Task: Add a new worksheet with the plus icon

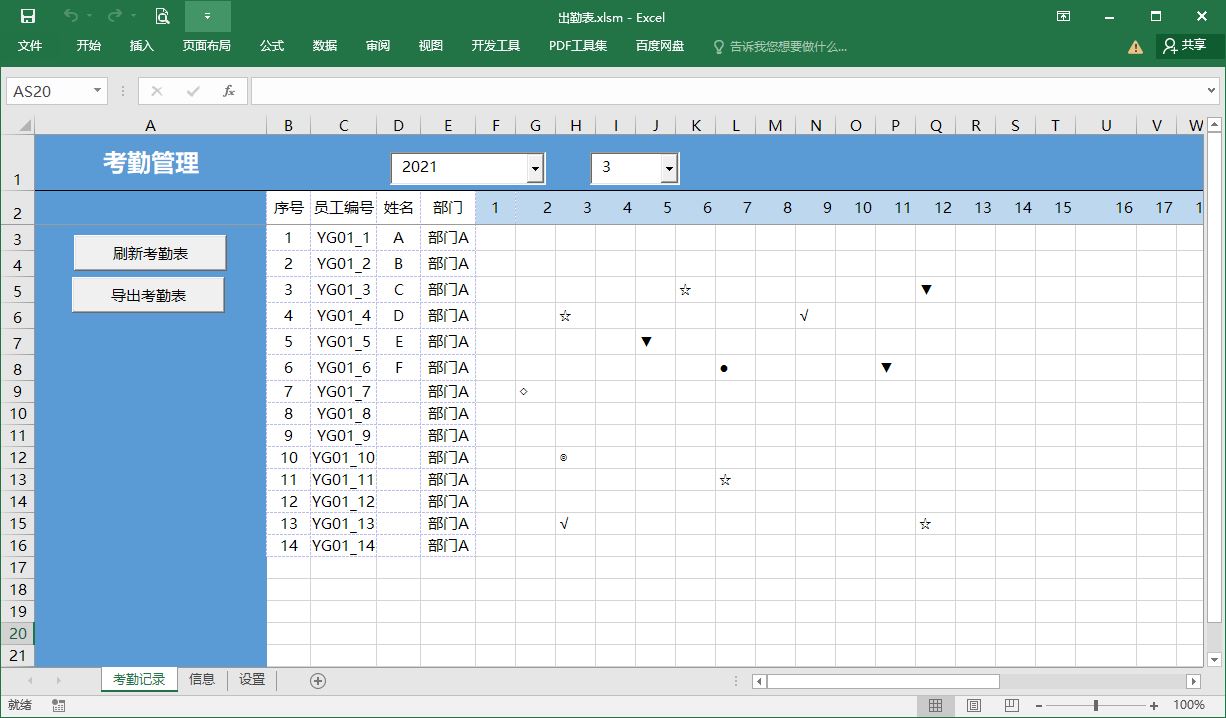Action: click(318, 680)
